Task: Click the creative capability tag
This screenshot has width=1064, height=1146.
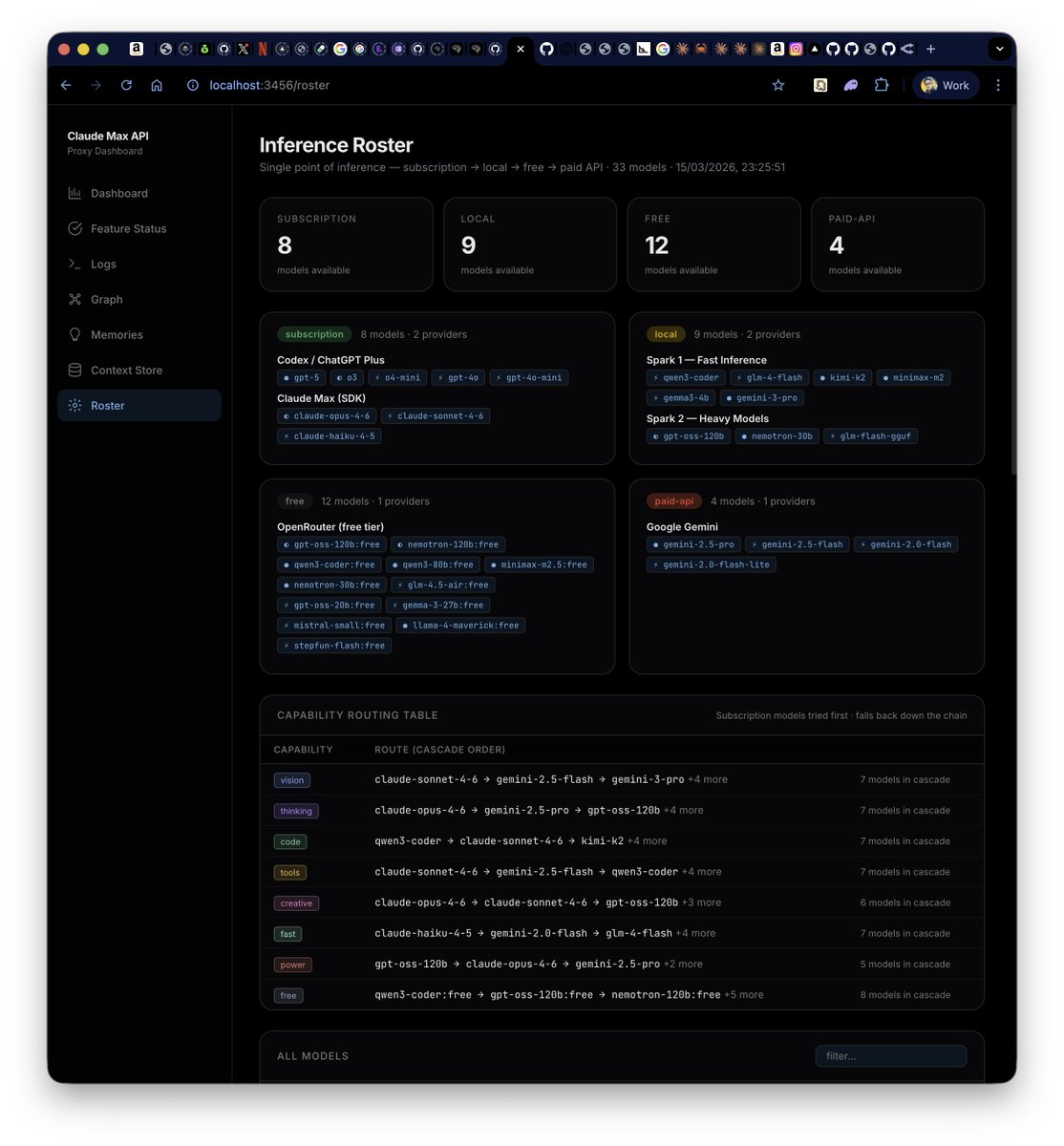Action: pos(296,902)
